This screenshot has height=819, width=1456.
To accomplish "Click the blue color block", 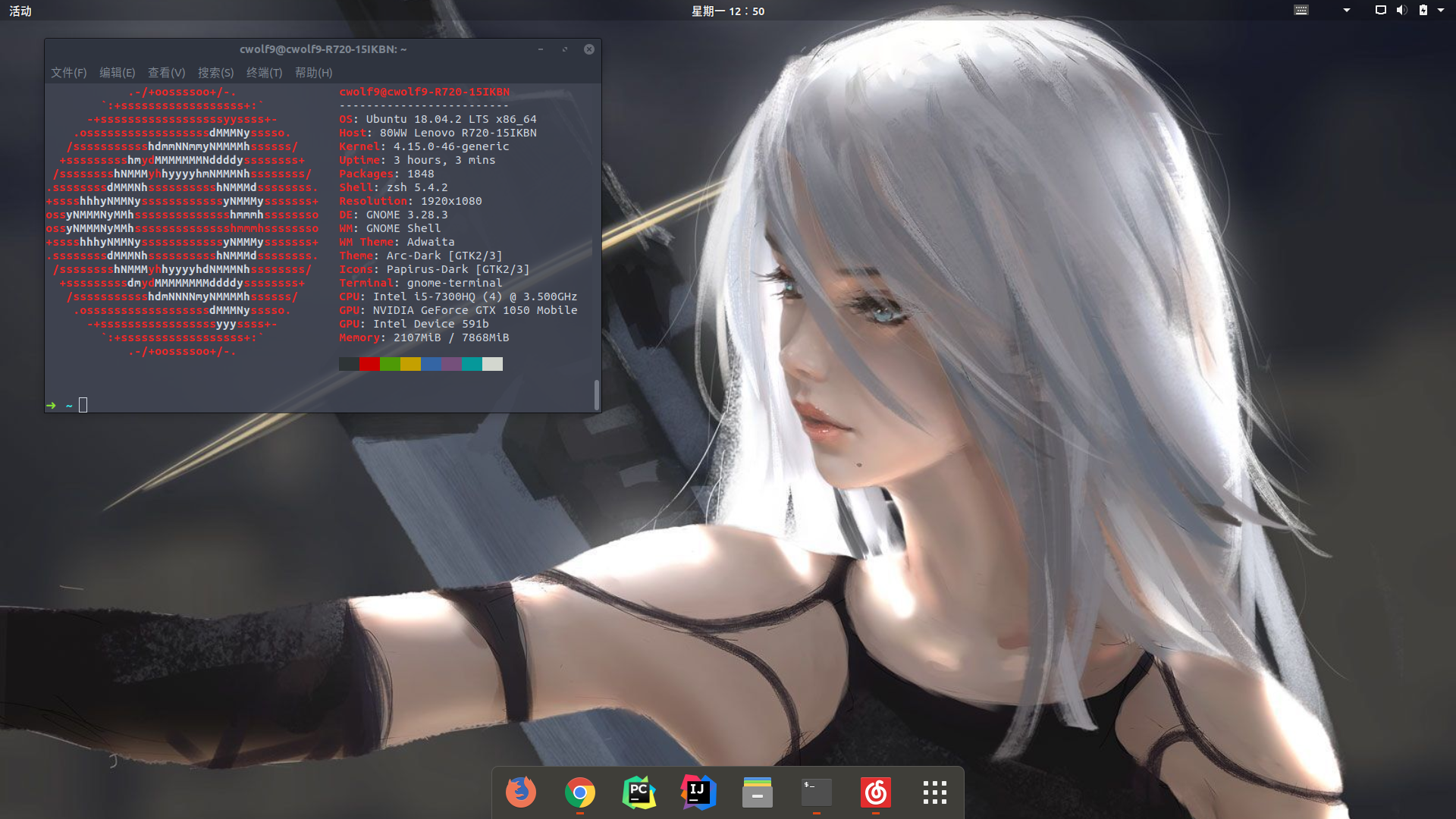I will pyautogui.click(x=431, y=364).
